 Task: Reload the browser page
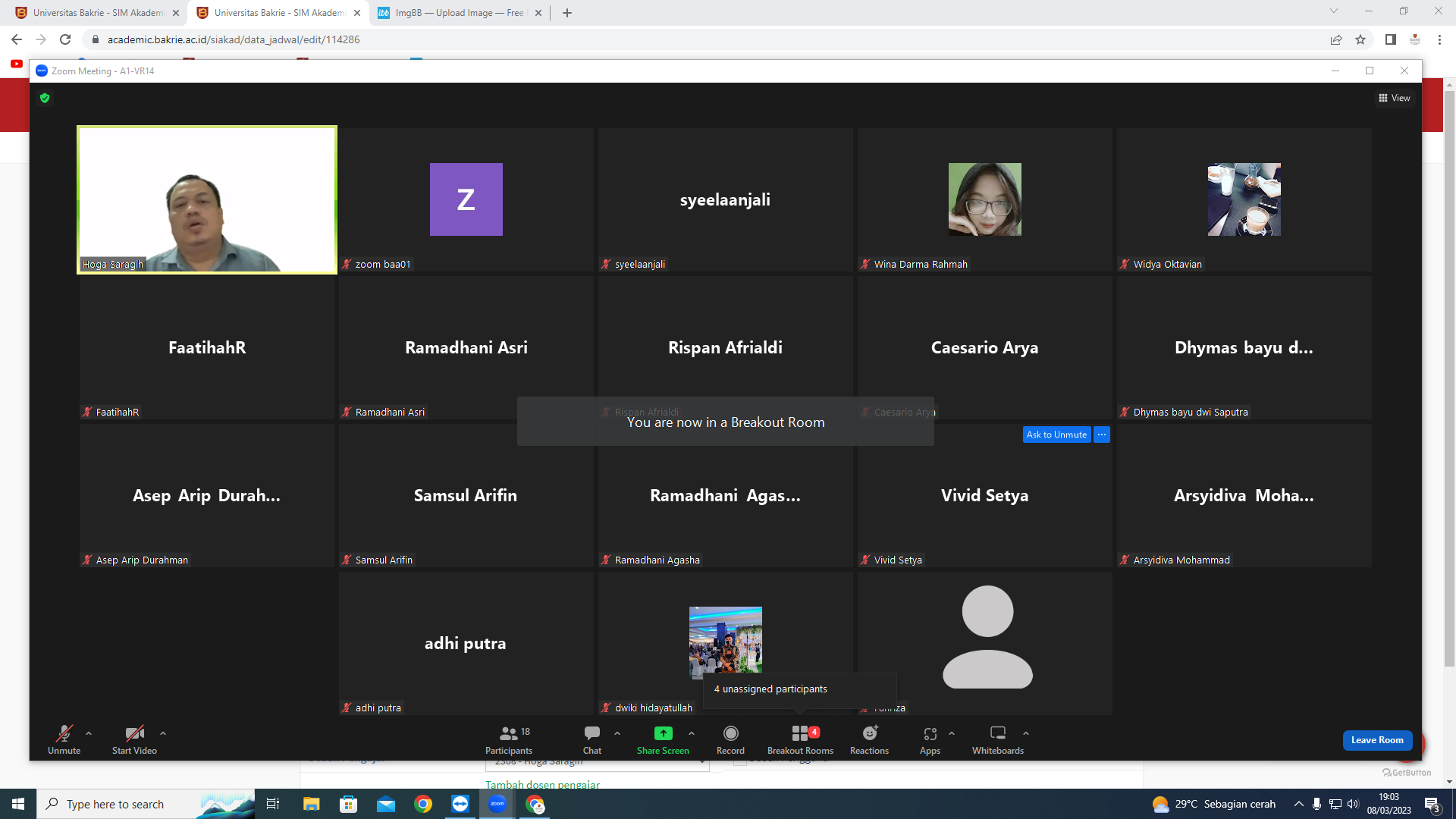pyautogui.click(x=65, y=39)
